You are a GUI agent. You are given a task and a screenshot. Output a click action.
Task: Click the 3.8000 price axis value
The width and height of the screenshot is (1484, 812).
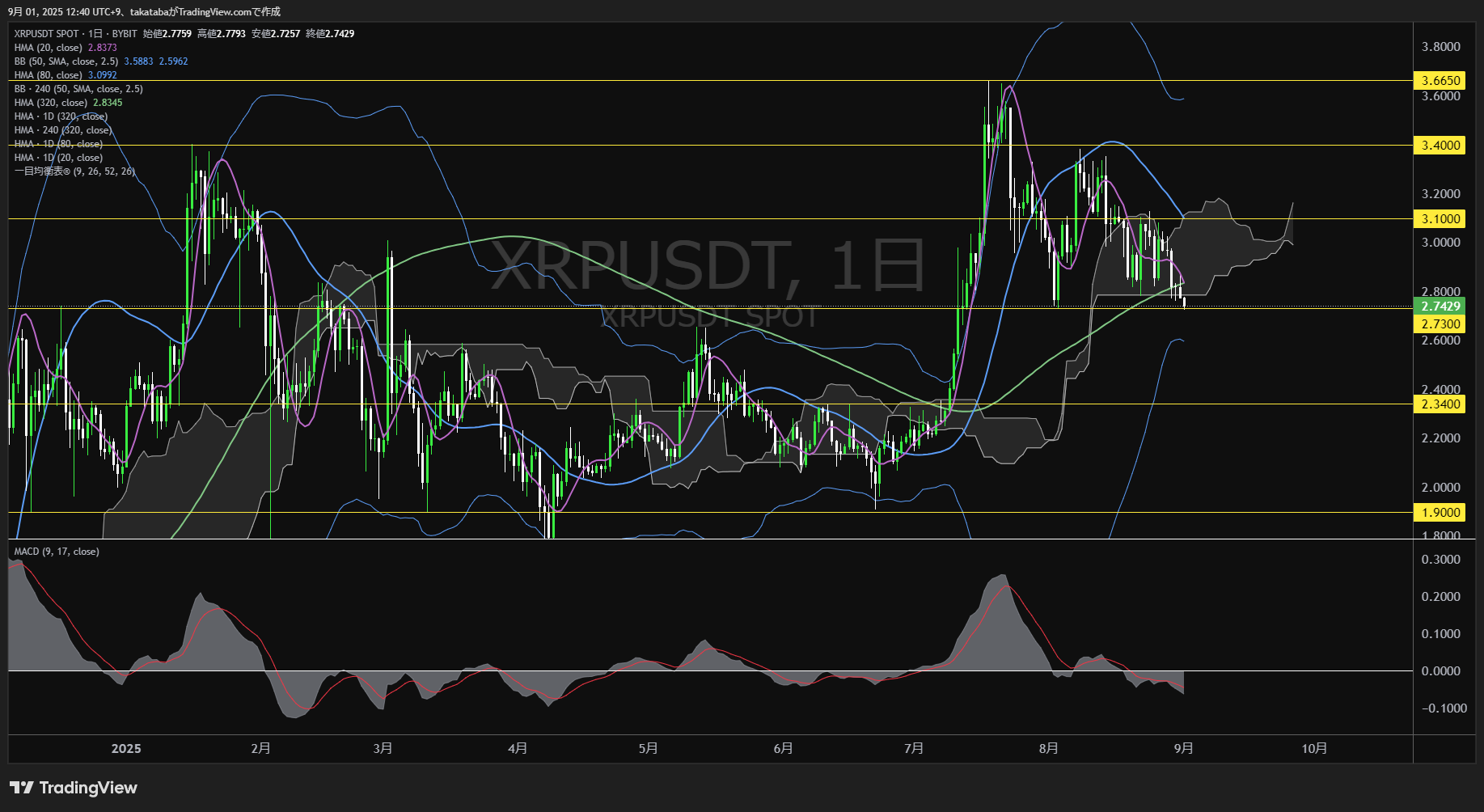(1441, 47)
